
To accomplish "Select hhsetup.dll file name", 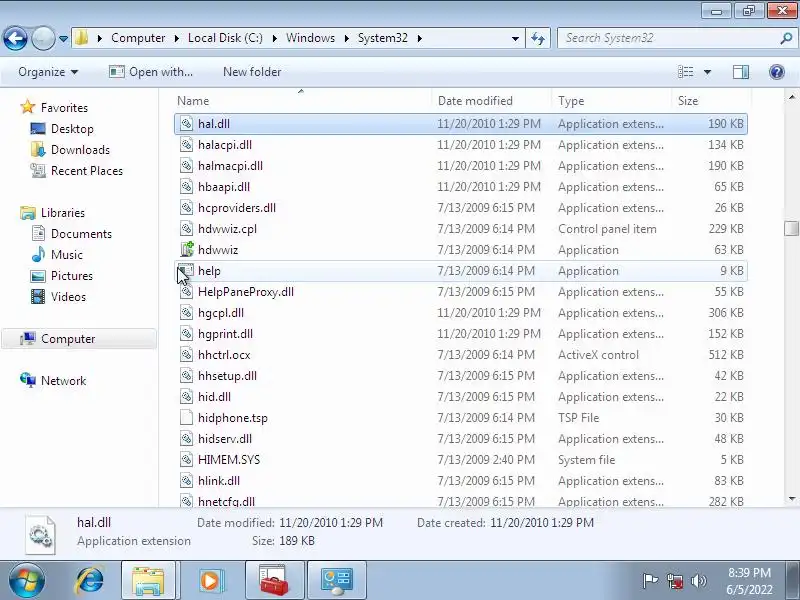I will point(227,376).
